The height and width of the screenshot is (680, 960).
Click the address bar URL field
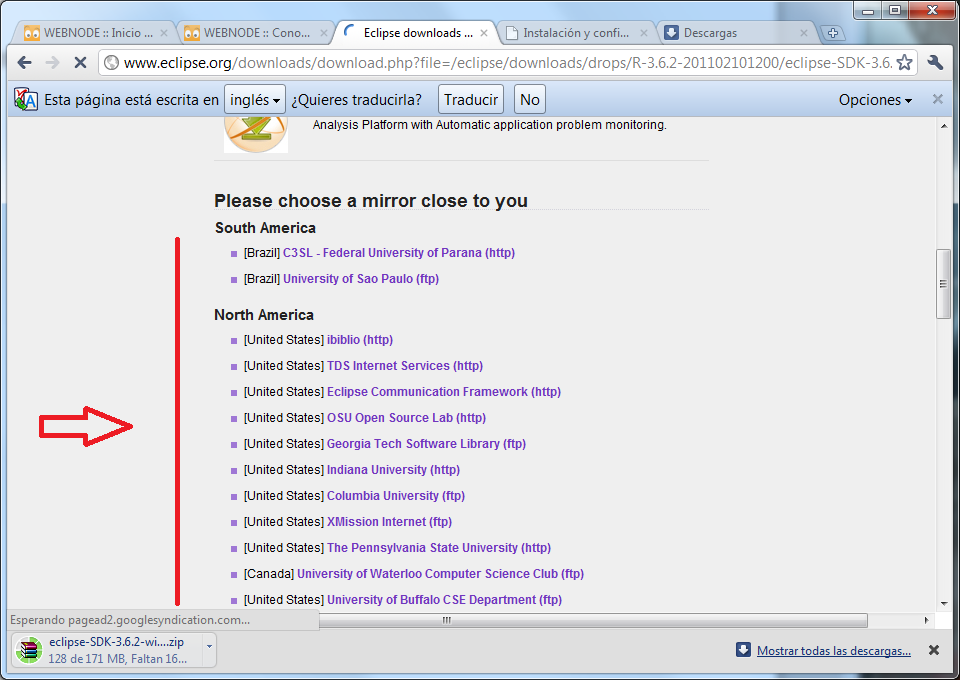tap(508, 62)
